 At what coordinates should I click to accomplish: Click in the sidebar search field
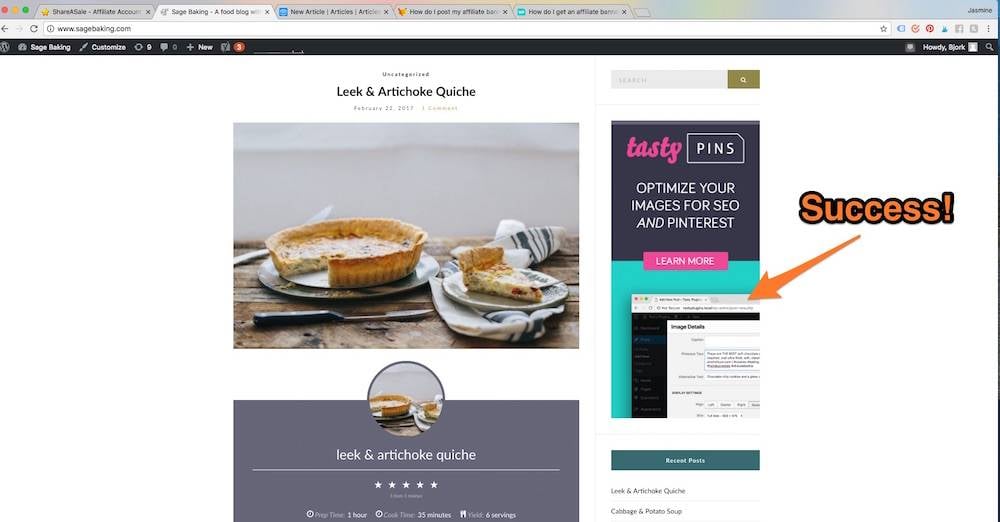(669, 80)
